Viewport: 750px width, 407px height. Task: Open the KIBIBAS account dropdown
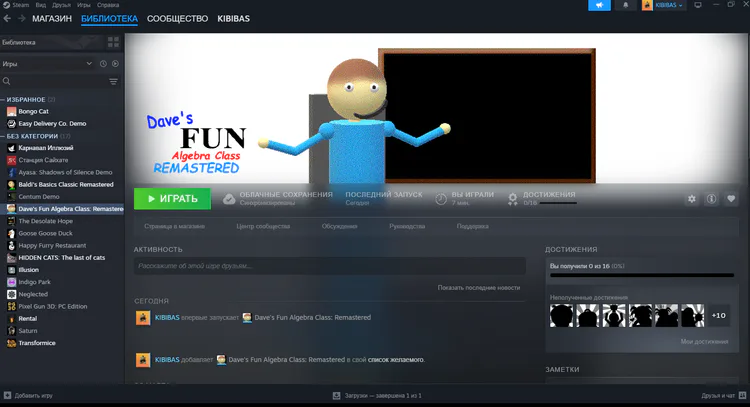[x=663, y=5]
